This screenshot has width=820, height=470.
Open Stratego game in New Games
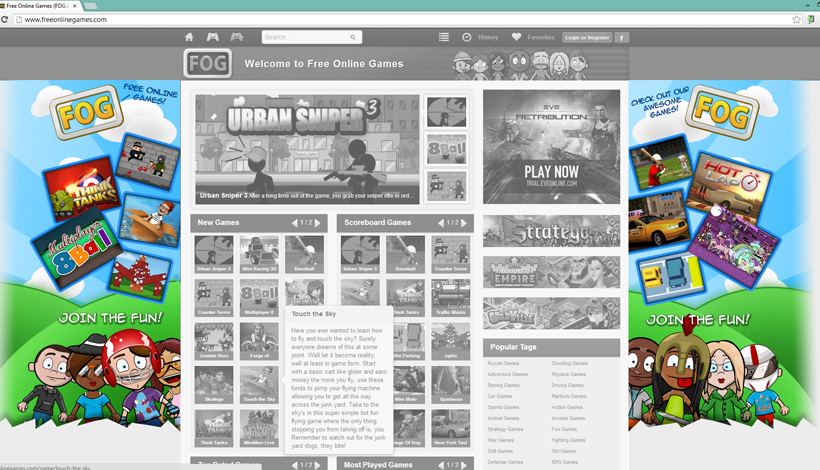[213, 384]
